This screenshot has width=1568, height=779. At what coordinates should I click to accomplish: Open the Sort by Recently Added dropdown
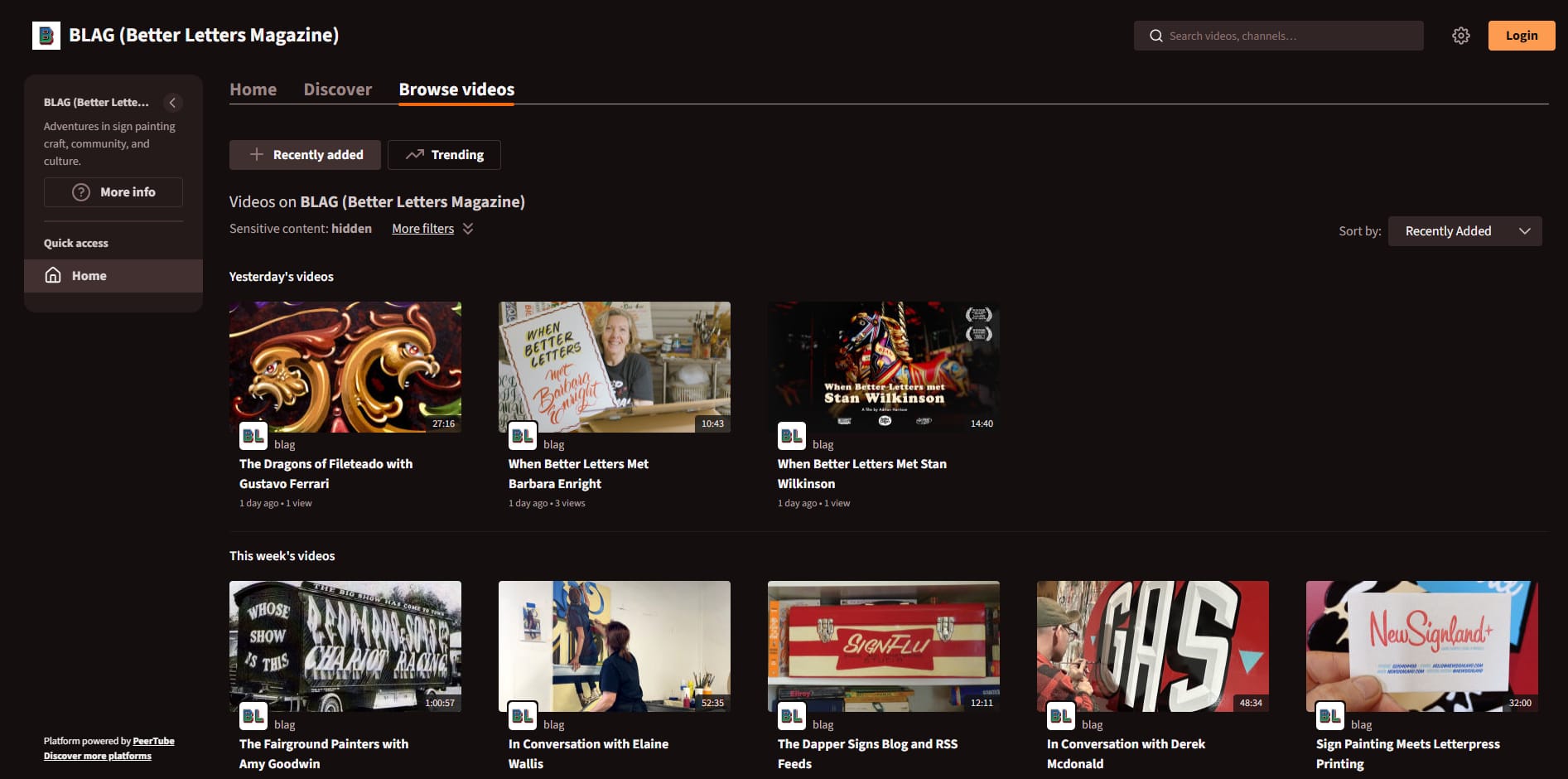[1464, 231]
